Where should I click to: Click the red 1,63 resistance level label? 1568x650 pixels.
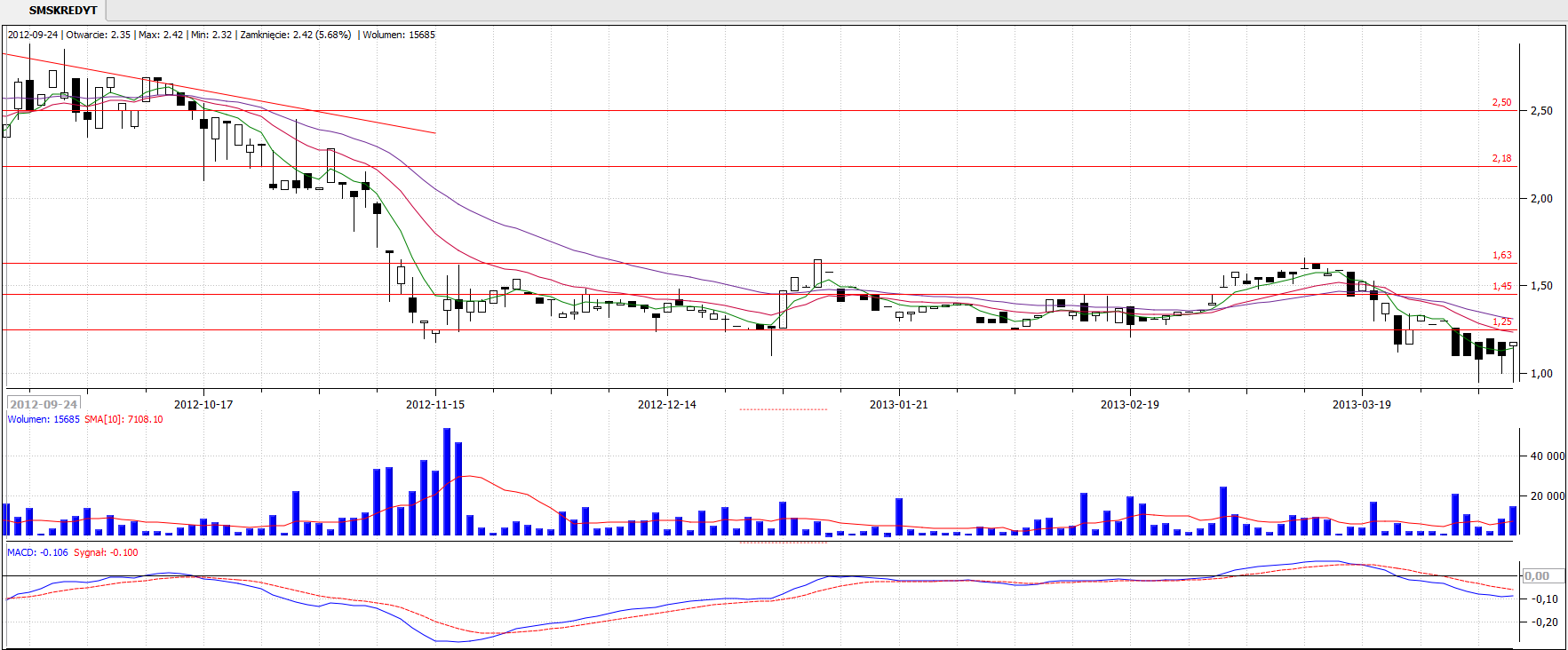(x=1501, y=256)
